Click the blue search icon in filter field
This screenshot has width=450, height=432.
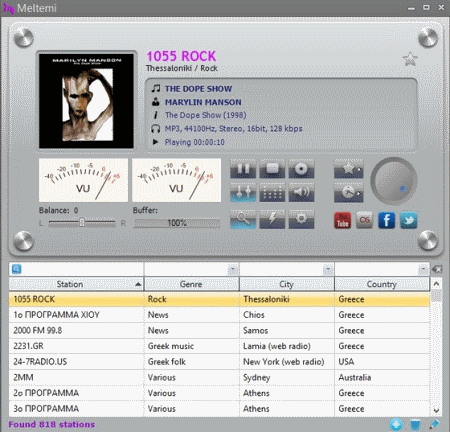click(16, 269)
